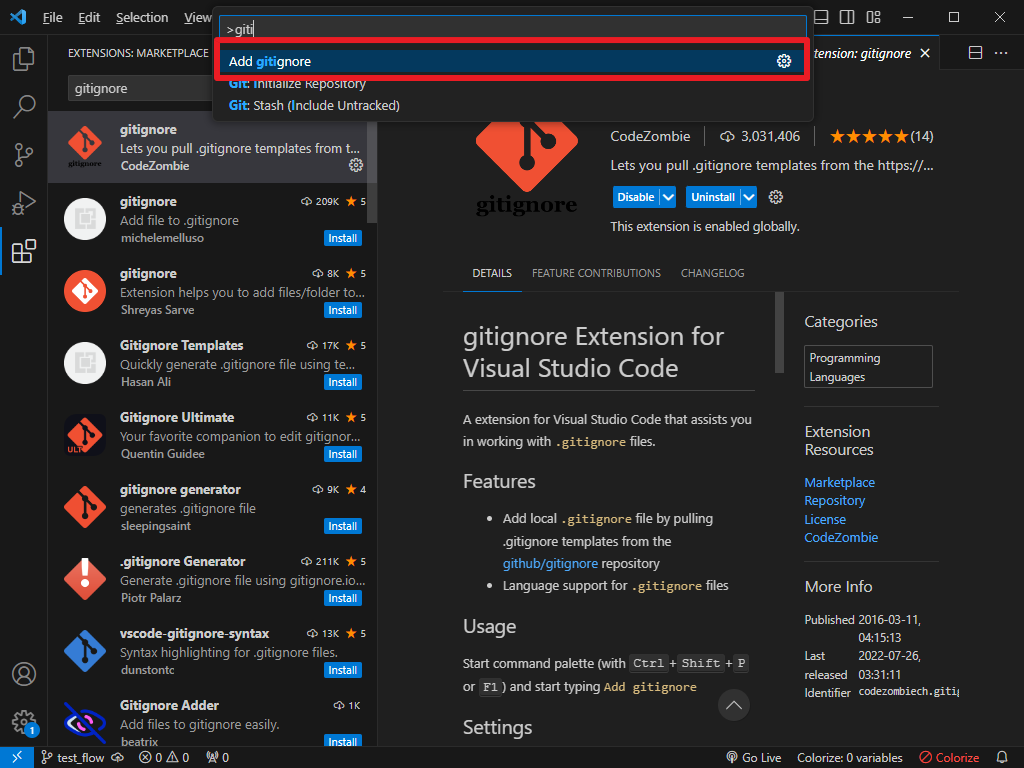Install gitignore generator by sleepingsaint

coord(343,526)
